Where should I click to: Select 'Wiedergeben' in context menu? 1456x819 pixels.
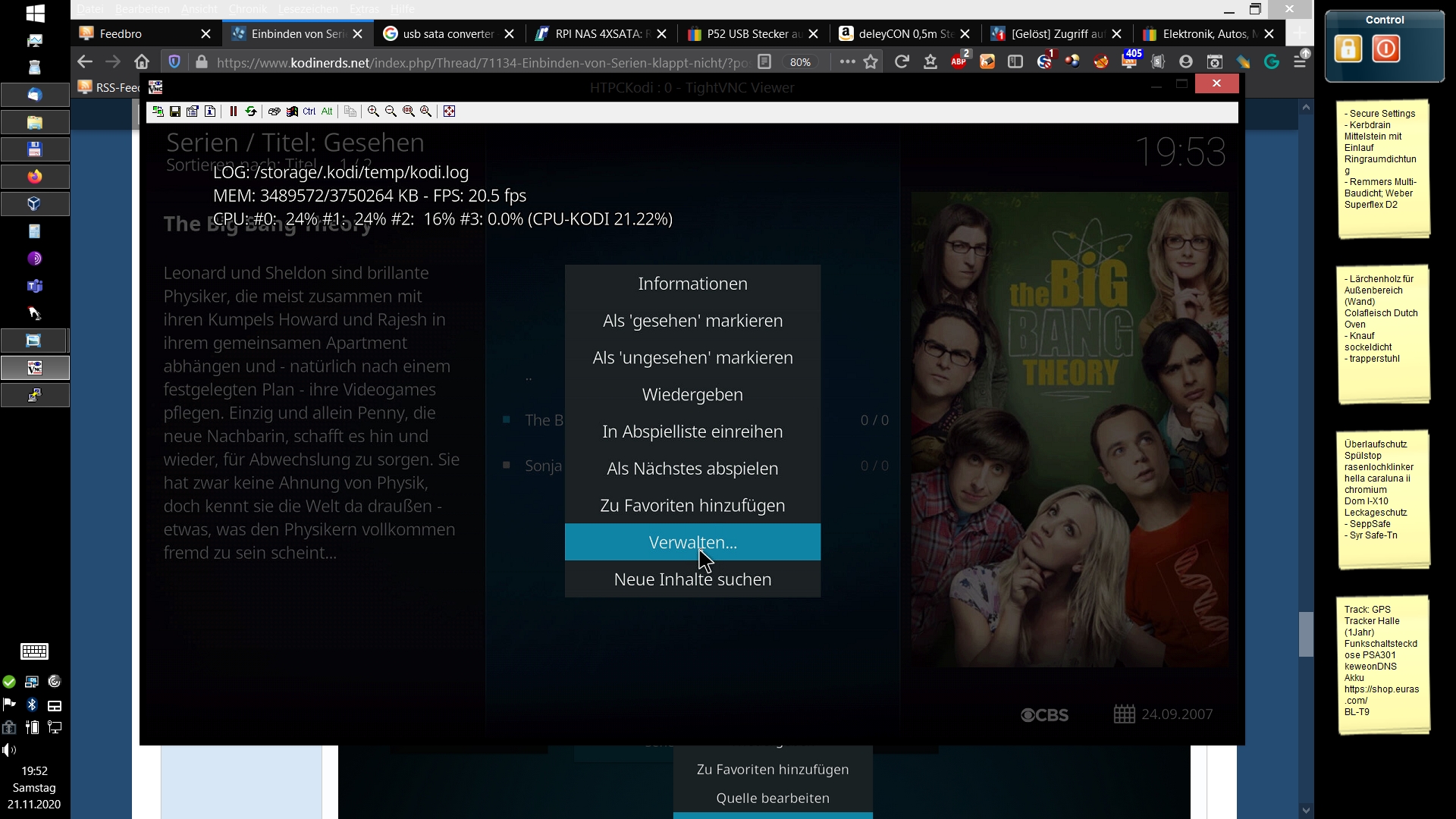point(692,394)
